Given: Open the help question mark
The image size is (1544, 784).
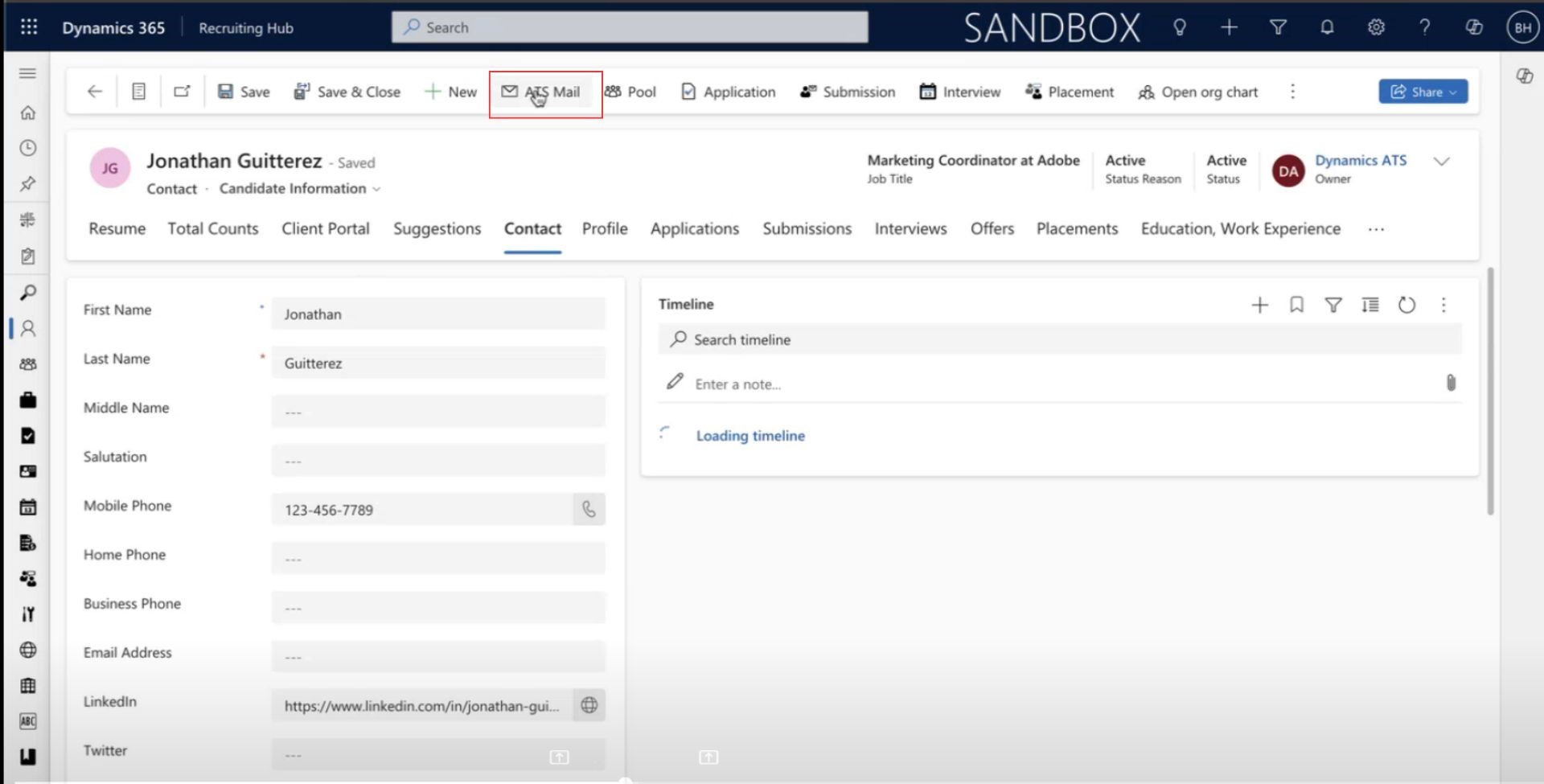Looking at the screenshot, I should pos(1425,27).
